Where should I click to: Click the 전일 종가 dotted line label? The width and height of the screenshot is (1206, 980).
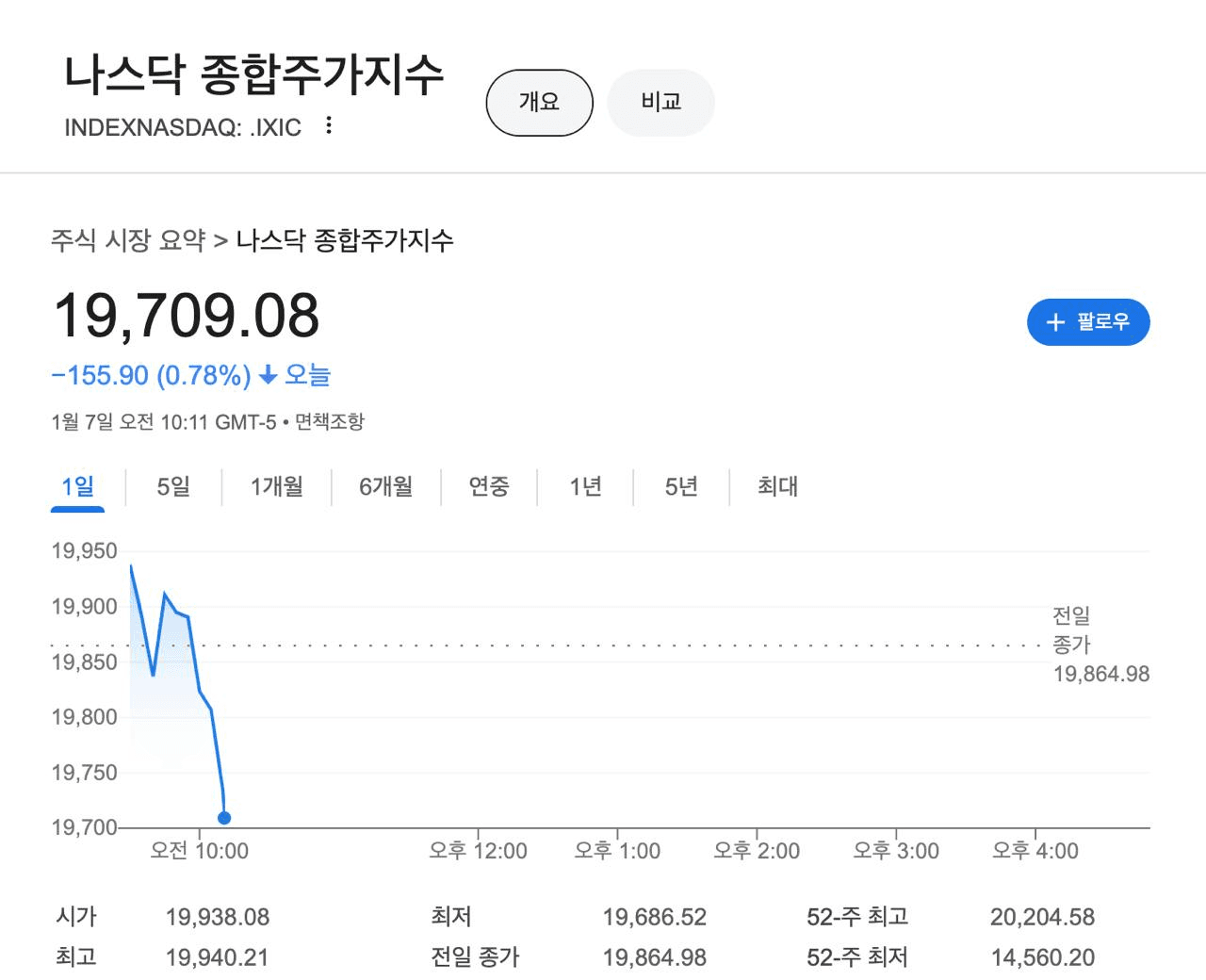click(1072, 630)
